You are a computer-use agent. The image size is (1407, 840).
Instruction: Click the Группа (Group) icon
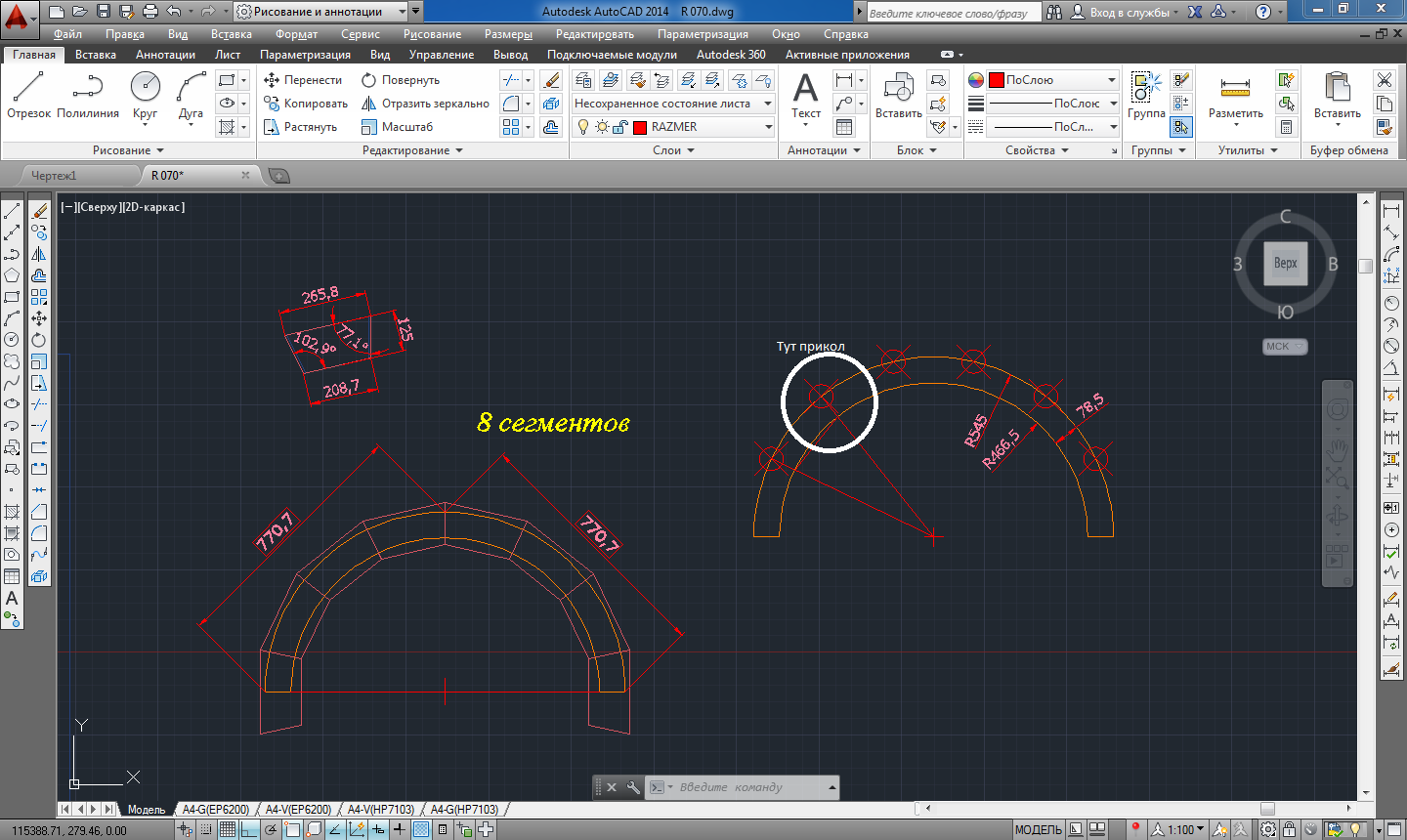(x=1145, y=96)
